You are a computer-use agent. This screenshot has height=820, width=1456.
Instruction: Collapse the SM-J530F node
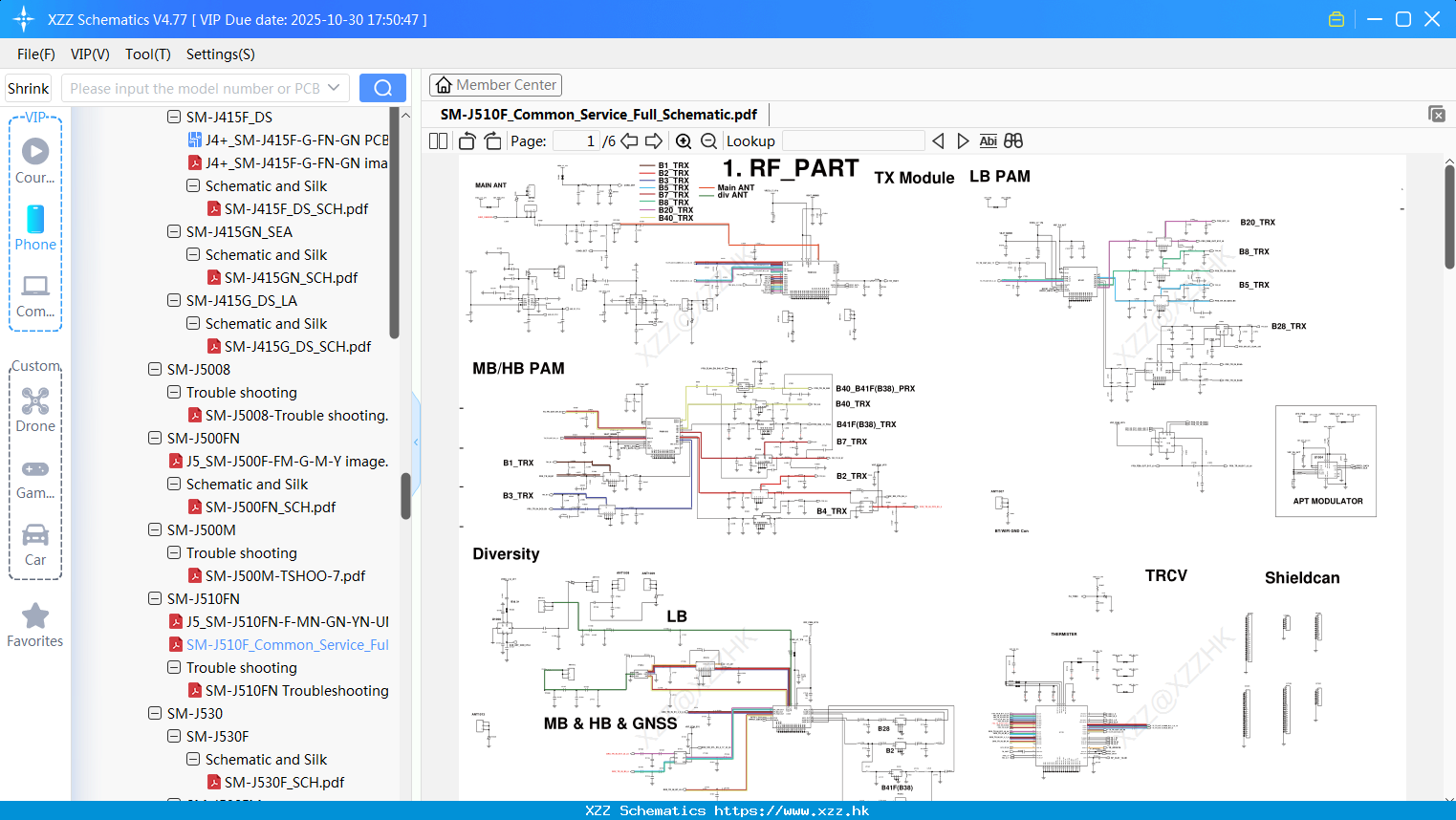tap(174, 736)
